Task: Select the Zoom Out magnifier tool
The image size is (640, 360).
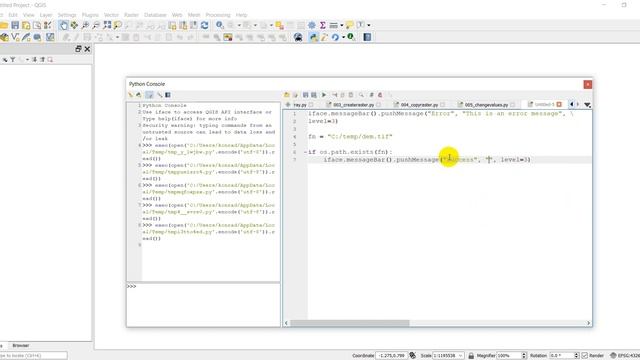Action: pyautogui.click(x=96, y=25)
